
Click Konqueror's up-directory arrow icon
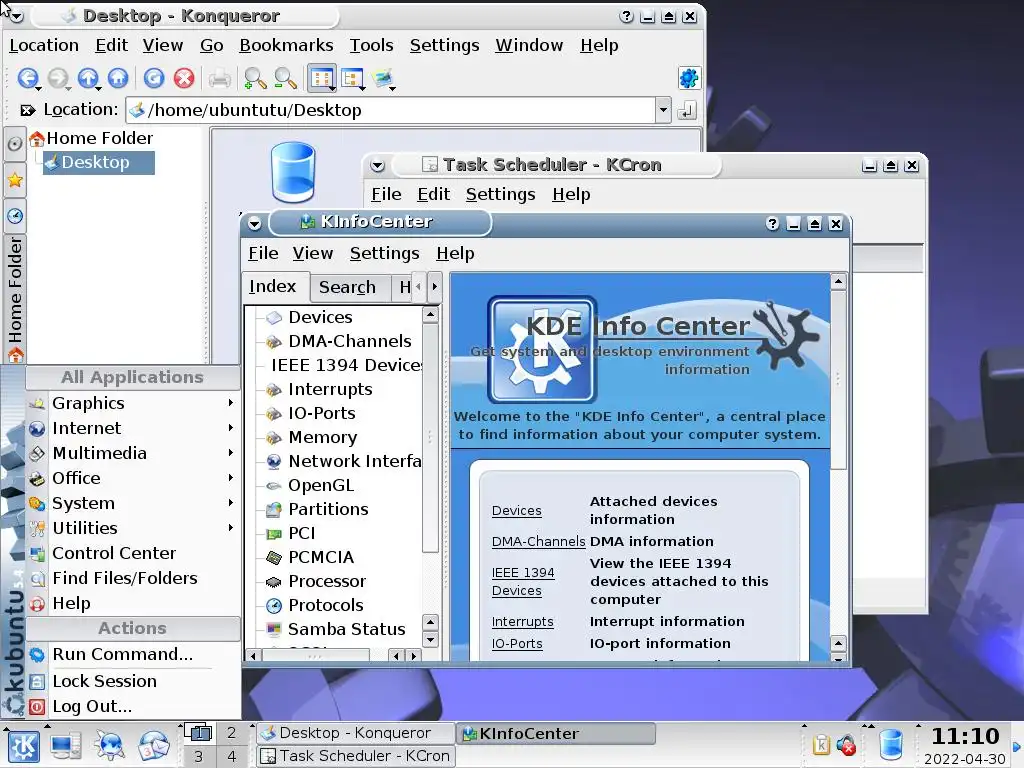(x=88, y=78)
